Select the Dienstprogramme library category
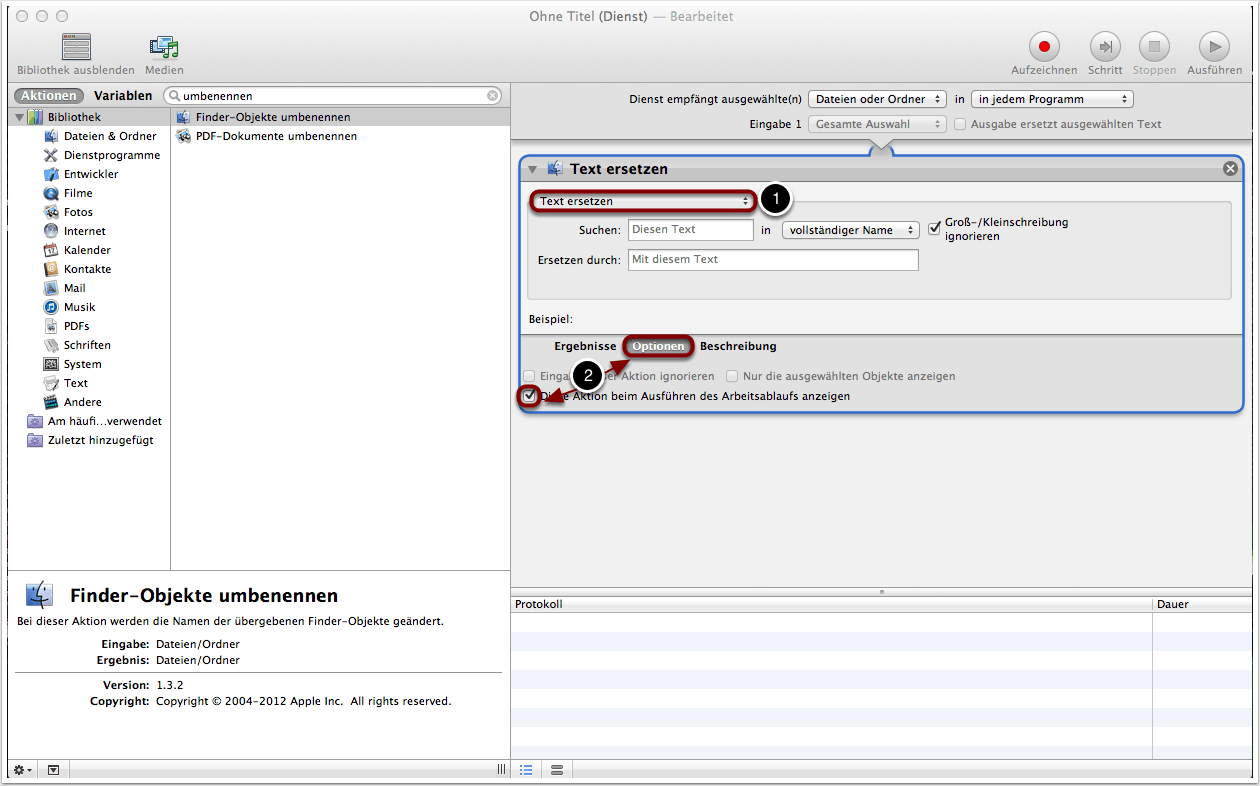Image resolution: width=1260 pixels, height=786 pixels. [x=111, y=155]
